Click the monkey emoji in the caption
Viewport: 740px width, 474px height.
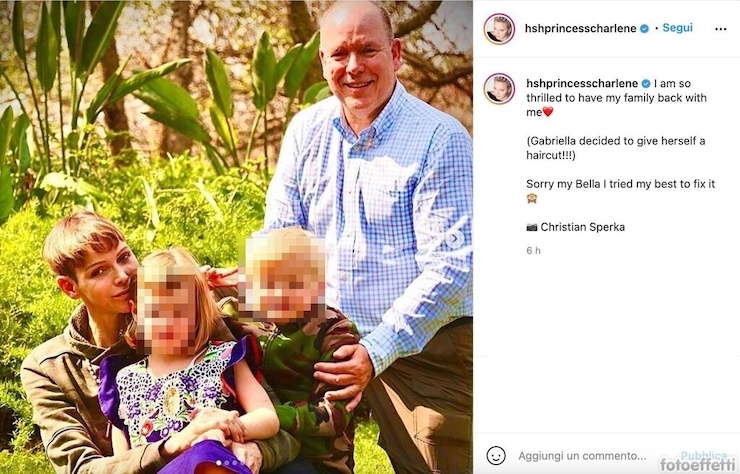pyautogui.click(x=532, y=198)
